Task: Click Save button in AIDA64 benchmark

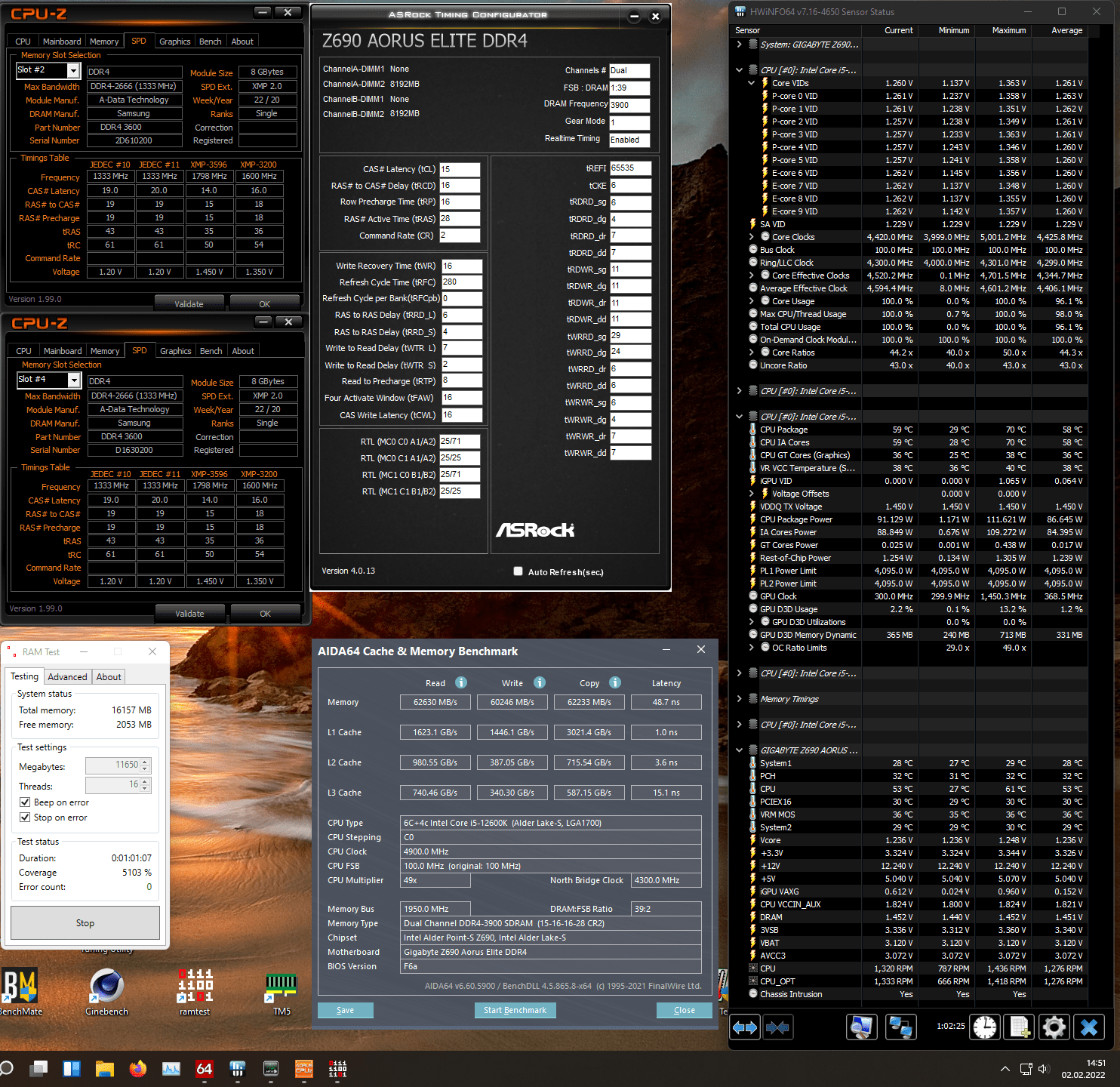Action: 345,1010
